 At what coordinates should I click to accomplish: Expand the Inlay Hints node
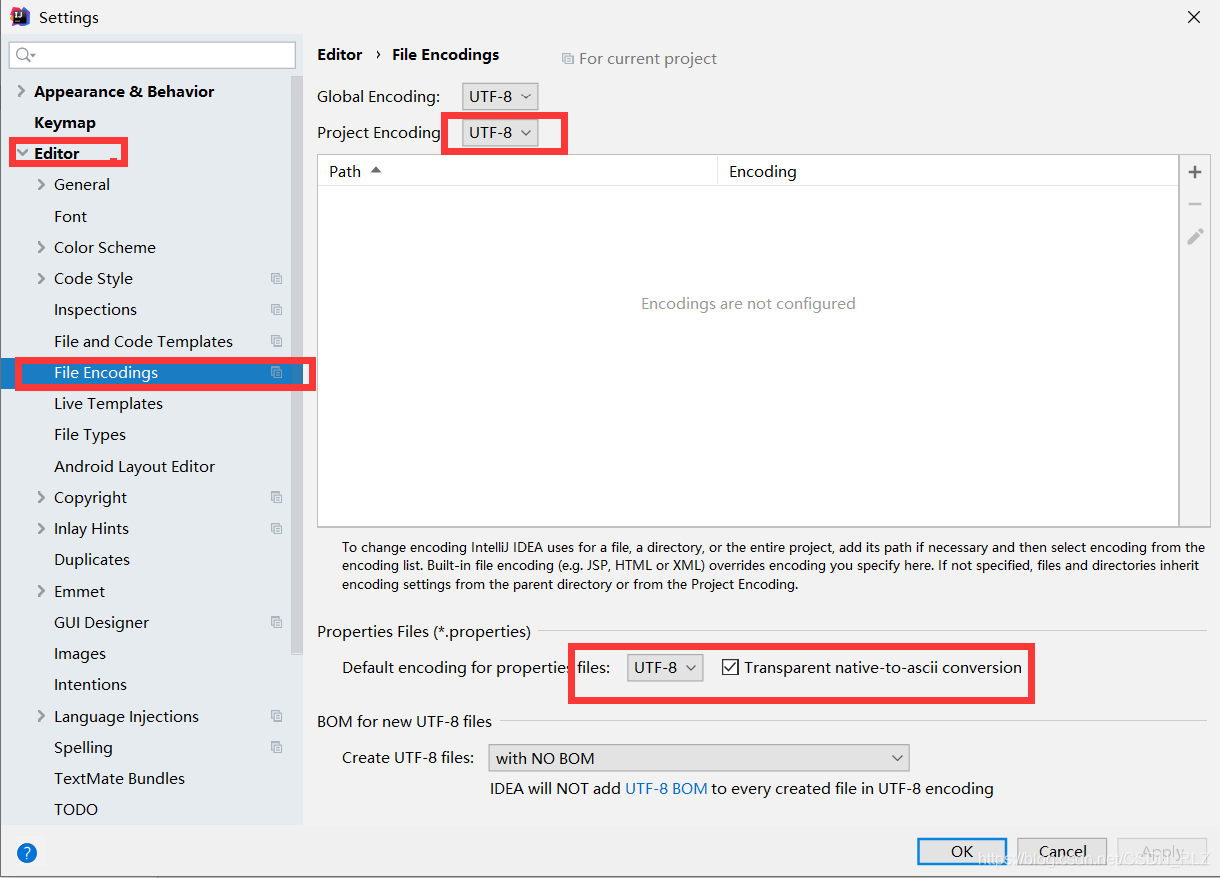pyautogui.click(x=41, y=528)
